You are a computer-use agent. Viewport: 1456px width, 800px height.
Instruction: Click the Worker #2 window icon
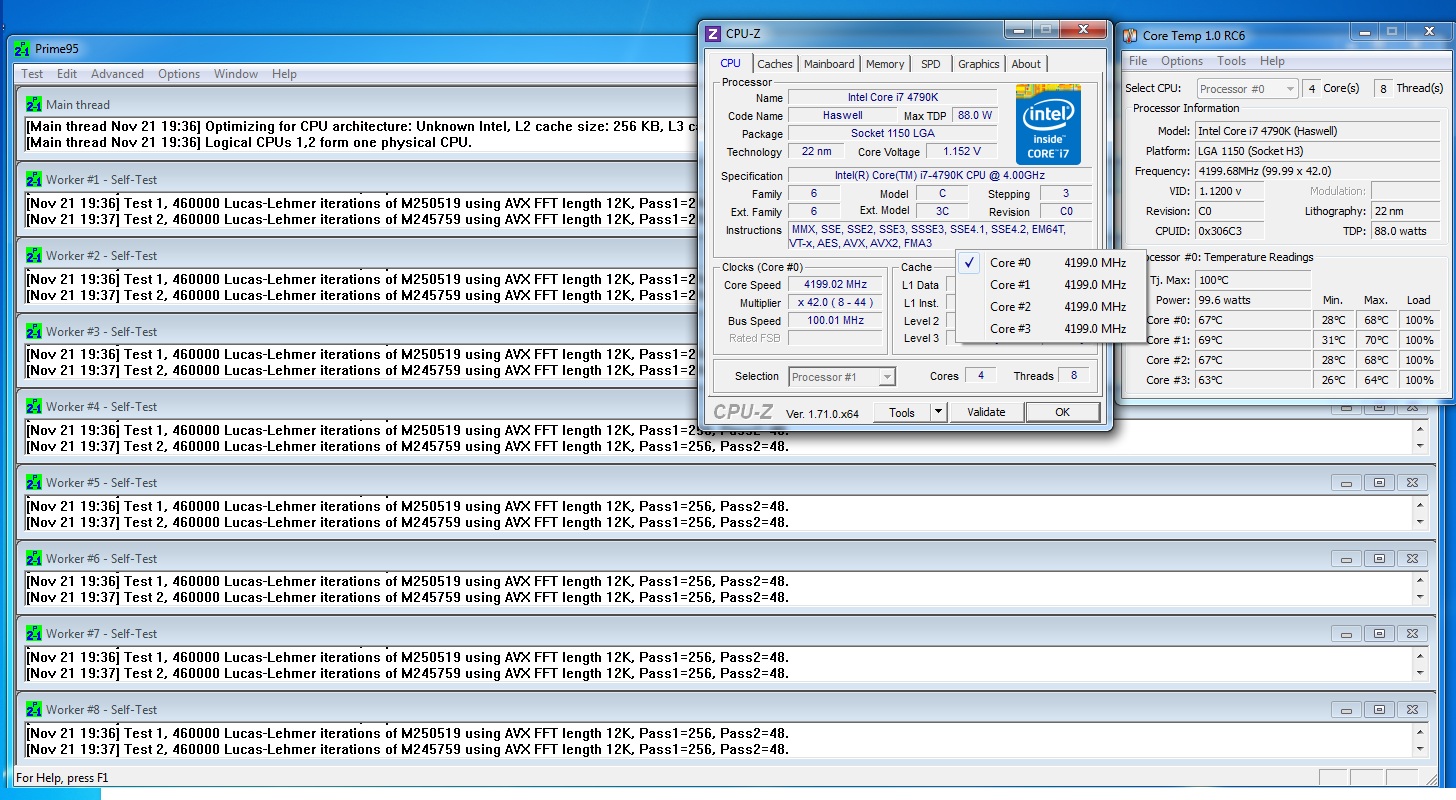[34, 255]
